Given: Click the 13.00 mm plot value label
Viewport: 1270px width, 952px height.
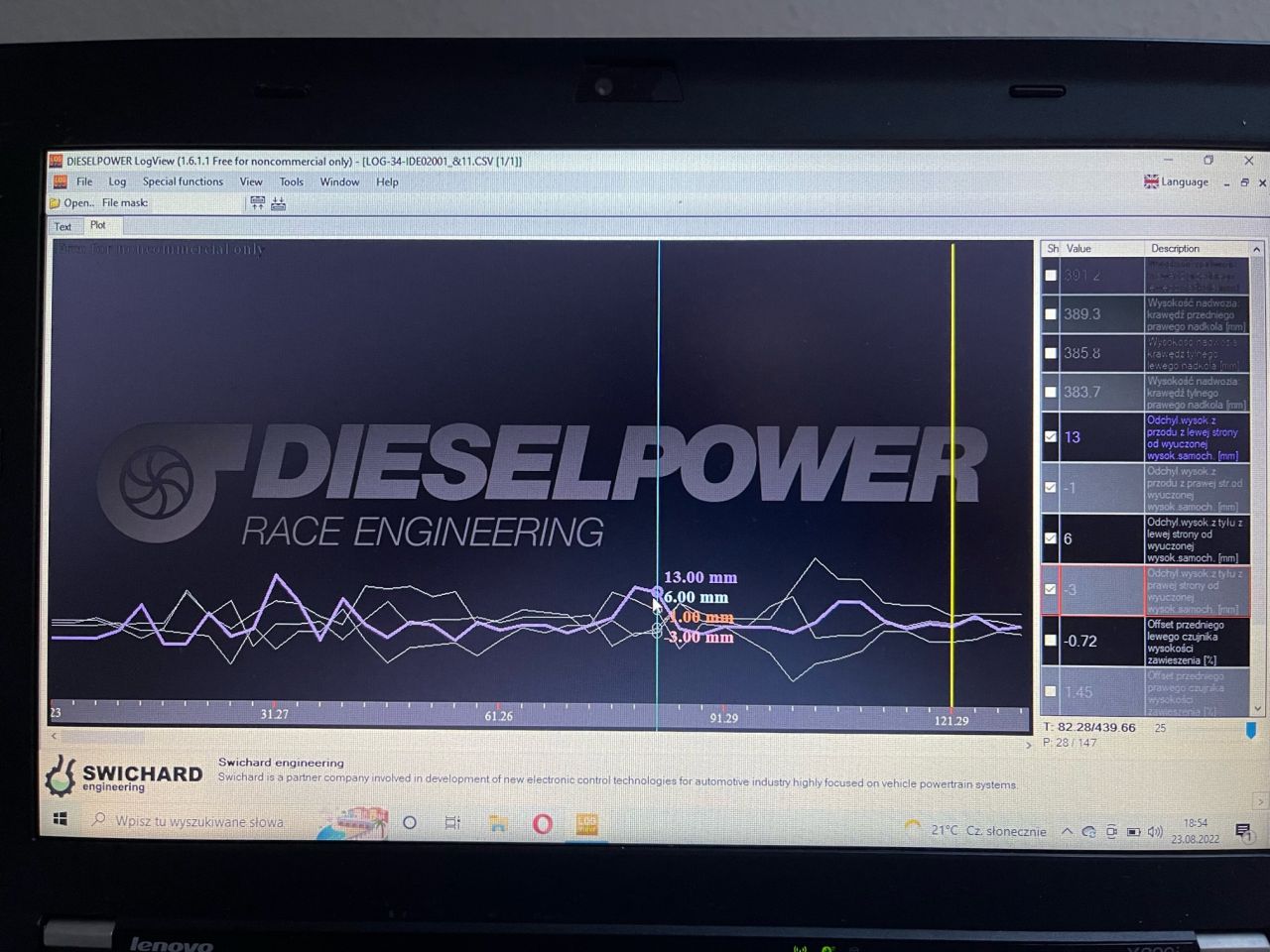Looking at the screenshot, I should (700, 577).
